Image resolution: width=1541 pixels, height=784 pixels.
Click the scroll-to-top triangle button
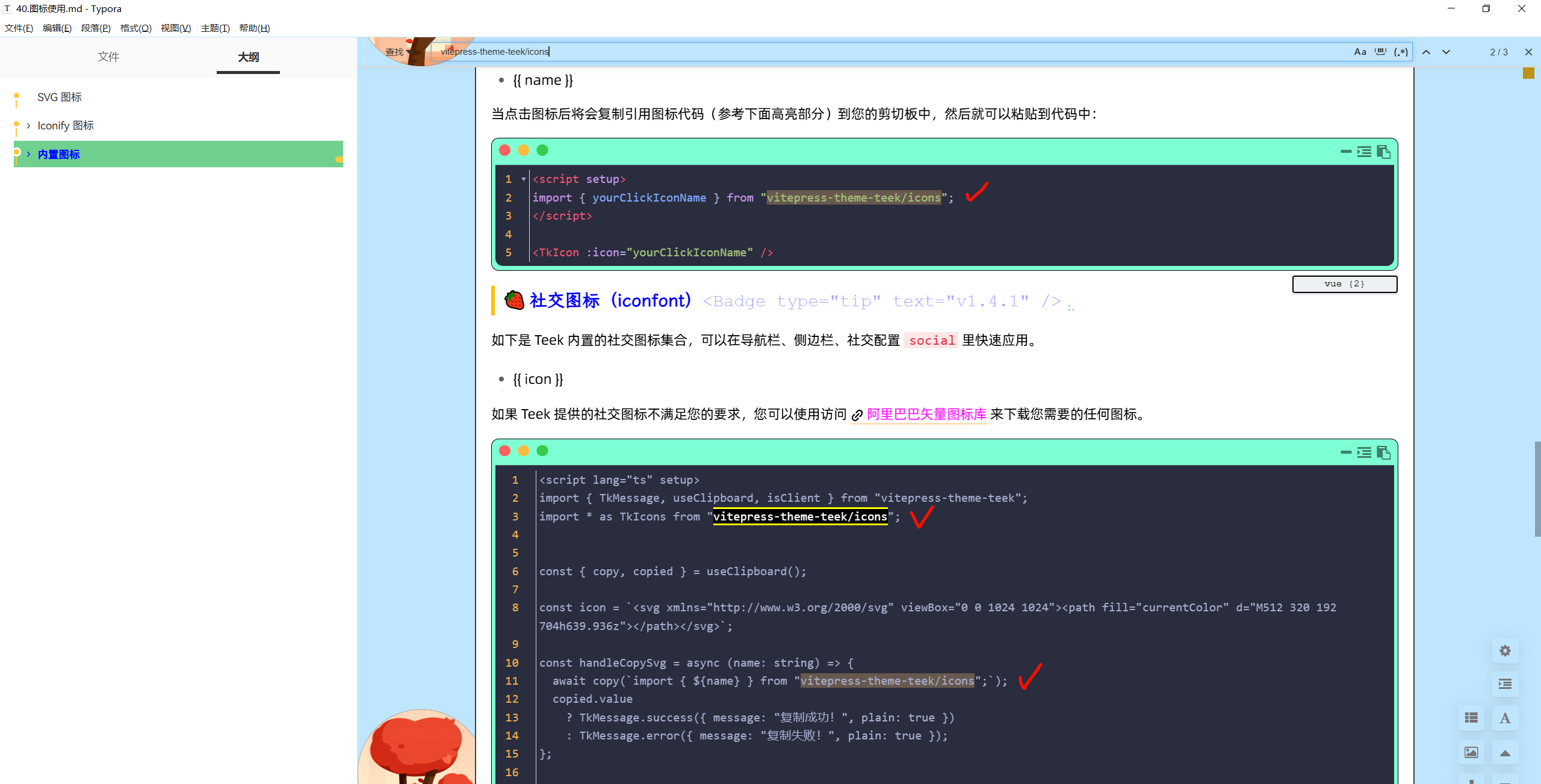(x=1505, y=752)
